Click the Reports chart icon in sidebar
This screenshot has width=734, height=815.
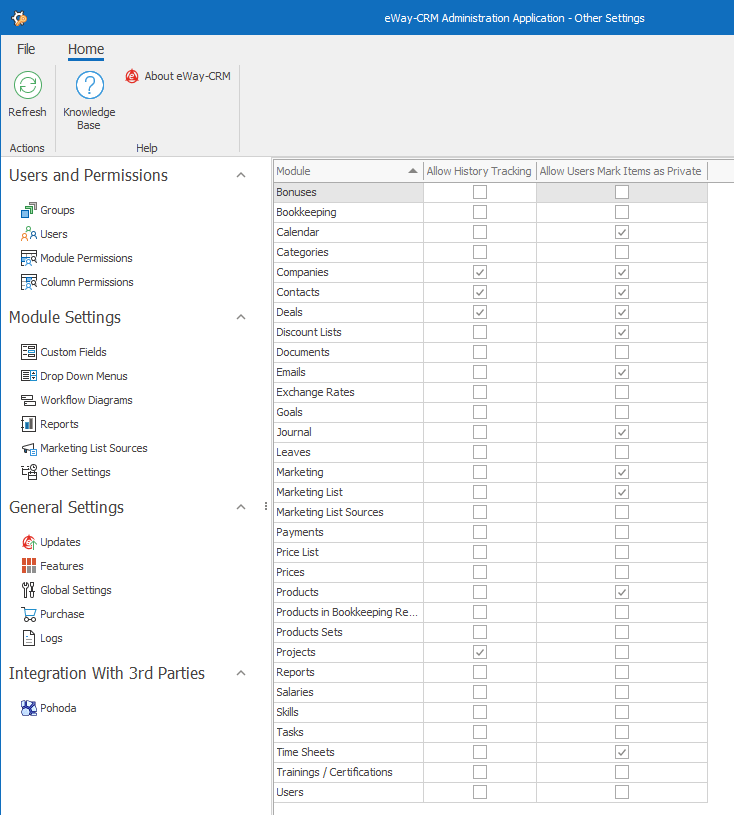click(29, 424)
